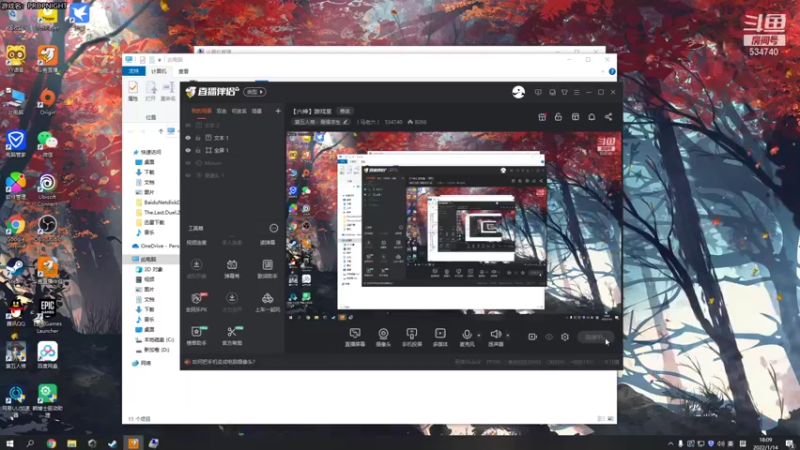The height and width of the screenshot is (450, 800).
Task: Open the 歌词助手 lyrics tool
Action: coord(267,269)
